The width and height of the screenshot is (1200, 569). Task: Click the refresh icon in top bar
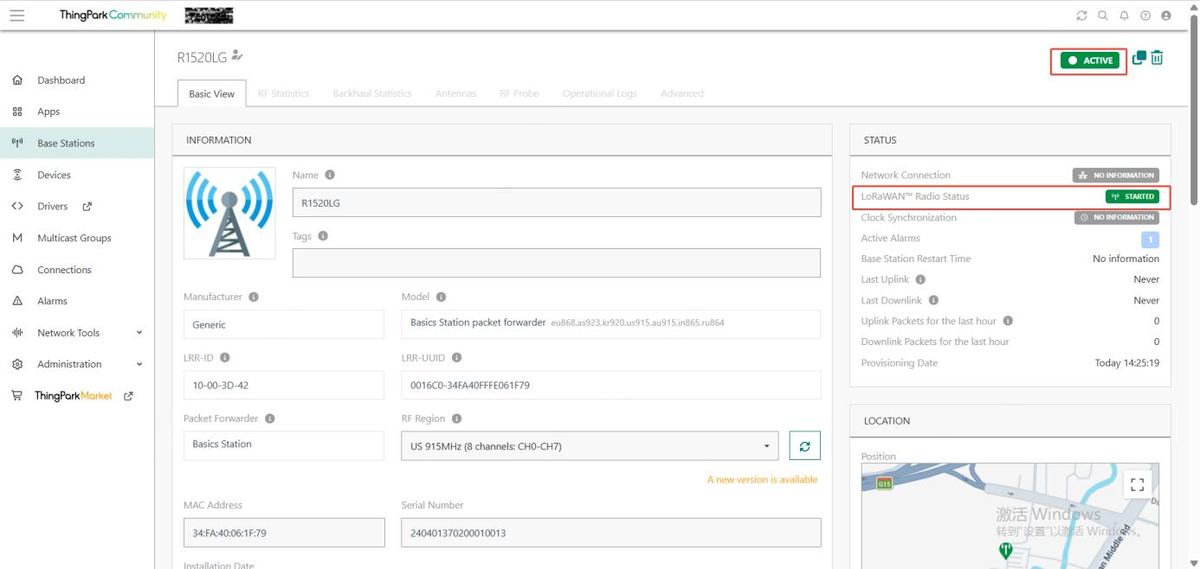(x=1081, y=16)
